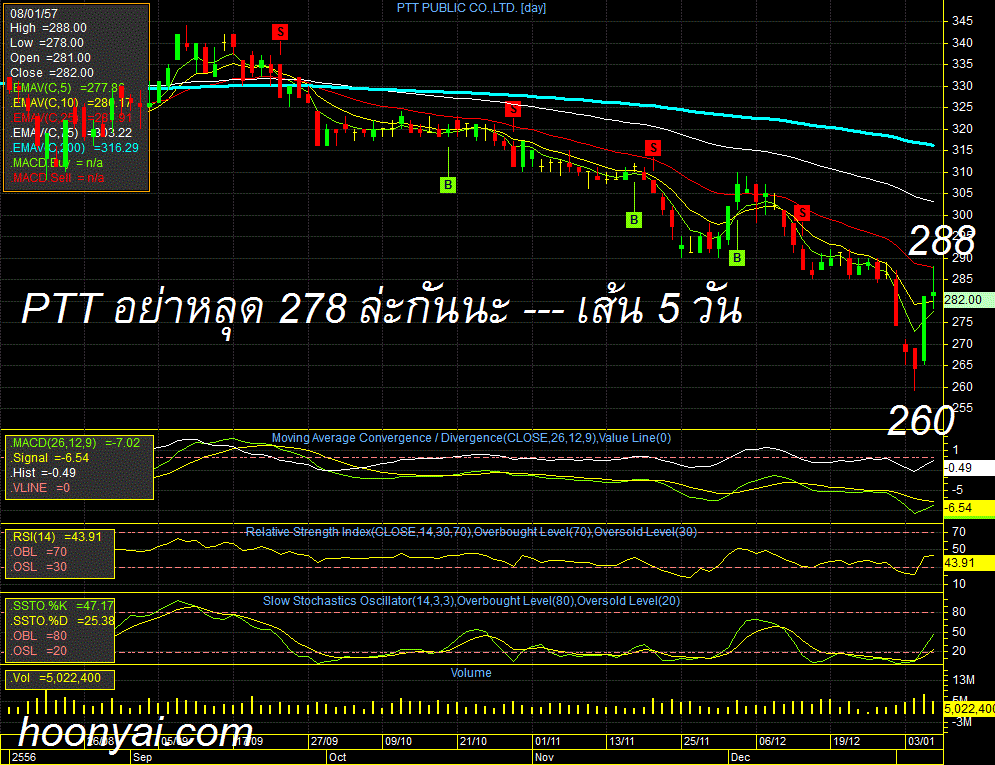Click the green B buy marker around 13/11

coord(634,220)
